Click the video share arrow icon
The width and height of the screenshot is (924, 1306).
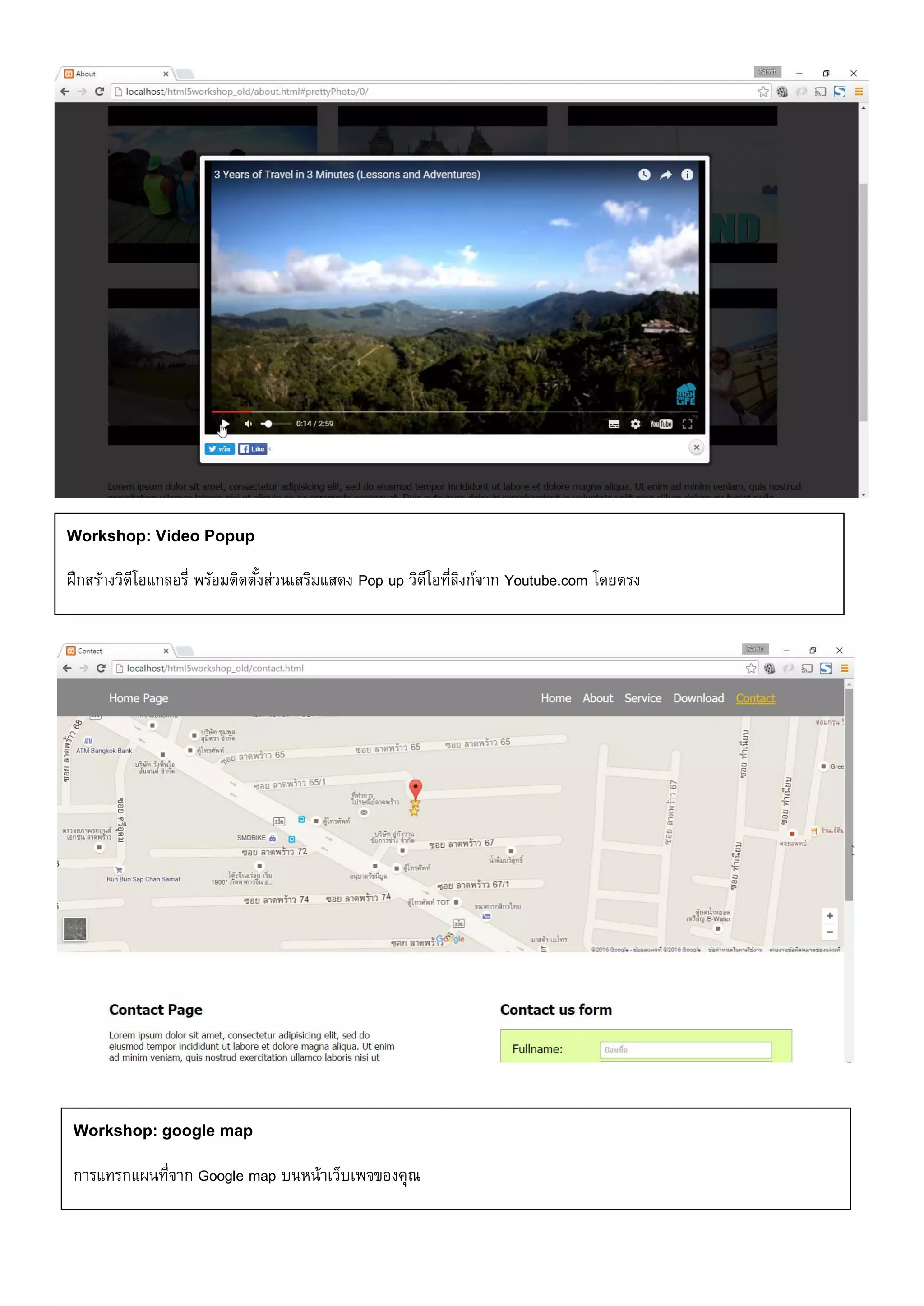click(665, 175)
